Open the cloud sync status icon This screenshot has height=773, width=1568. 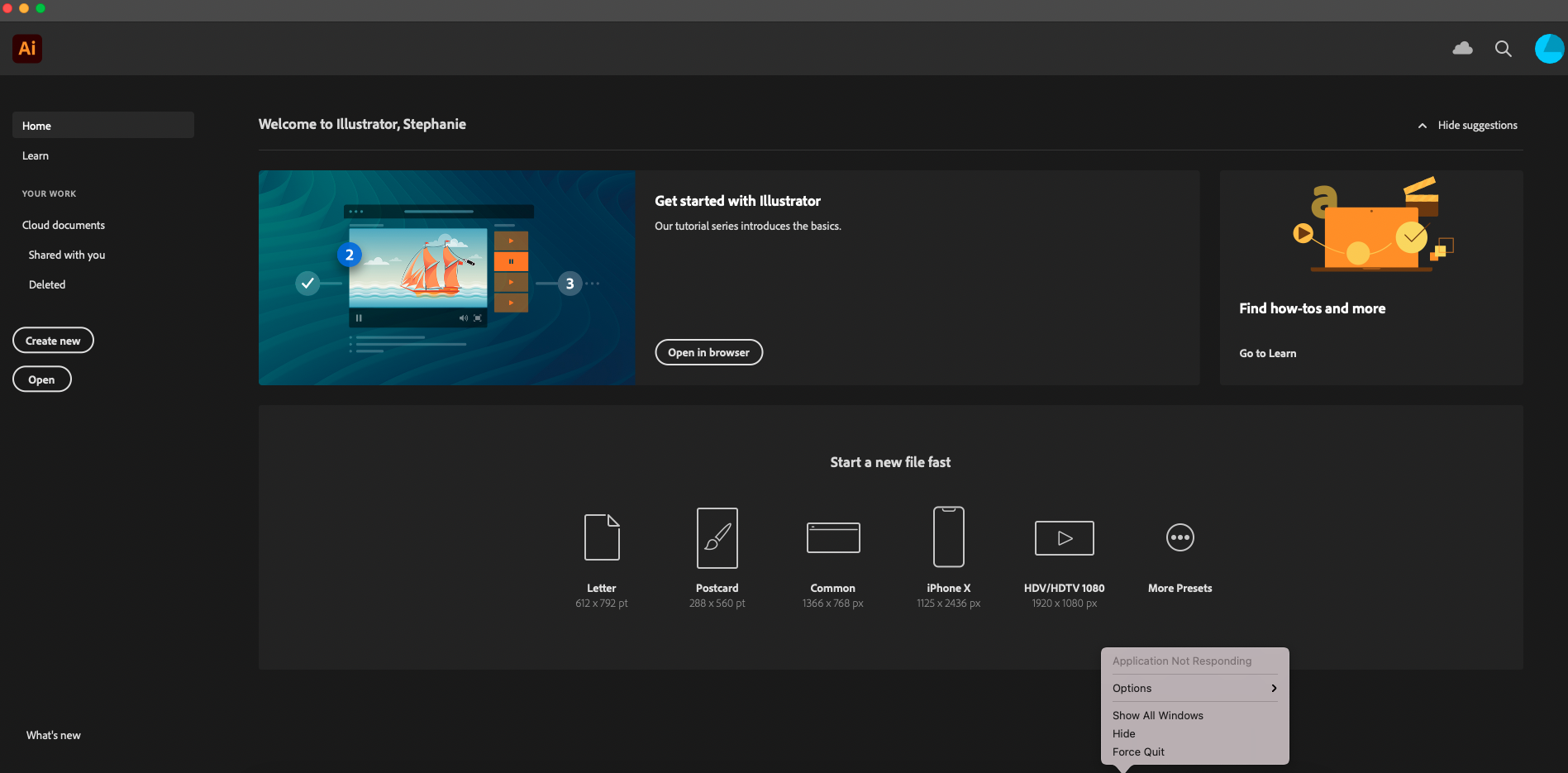(x=1462, y=48)
